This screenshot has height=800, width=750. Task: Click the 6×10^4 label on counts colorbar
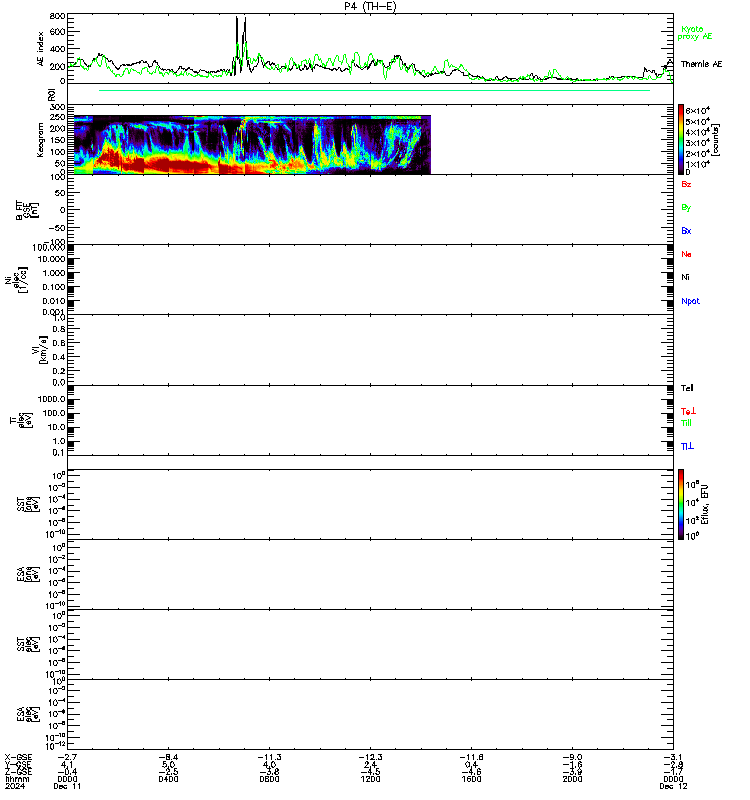[x=698, y=110]
